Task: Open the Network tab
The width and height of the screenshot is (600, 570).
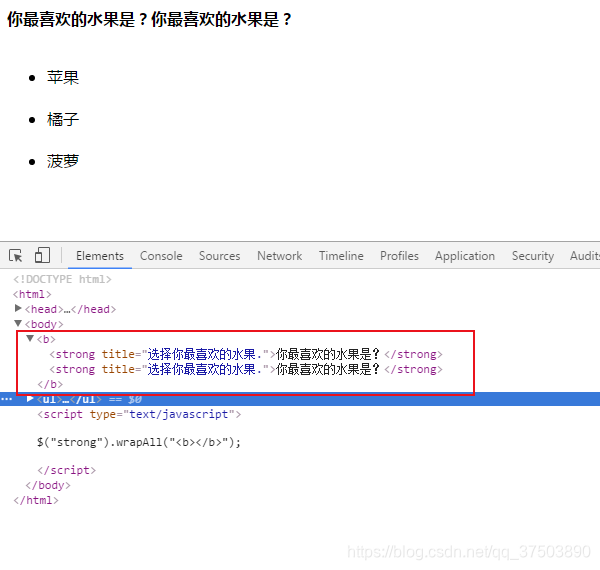Action: click(x=280, y=256)
